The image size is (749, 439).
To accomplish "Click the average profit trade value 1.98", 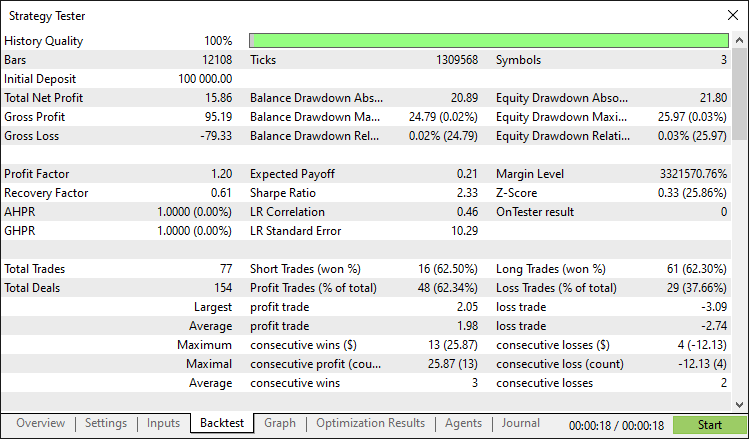I will point(467,326).
